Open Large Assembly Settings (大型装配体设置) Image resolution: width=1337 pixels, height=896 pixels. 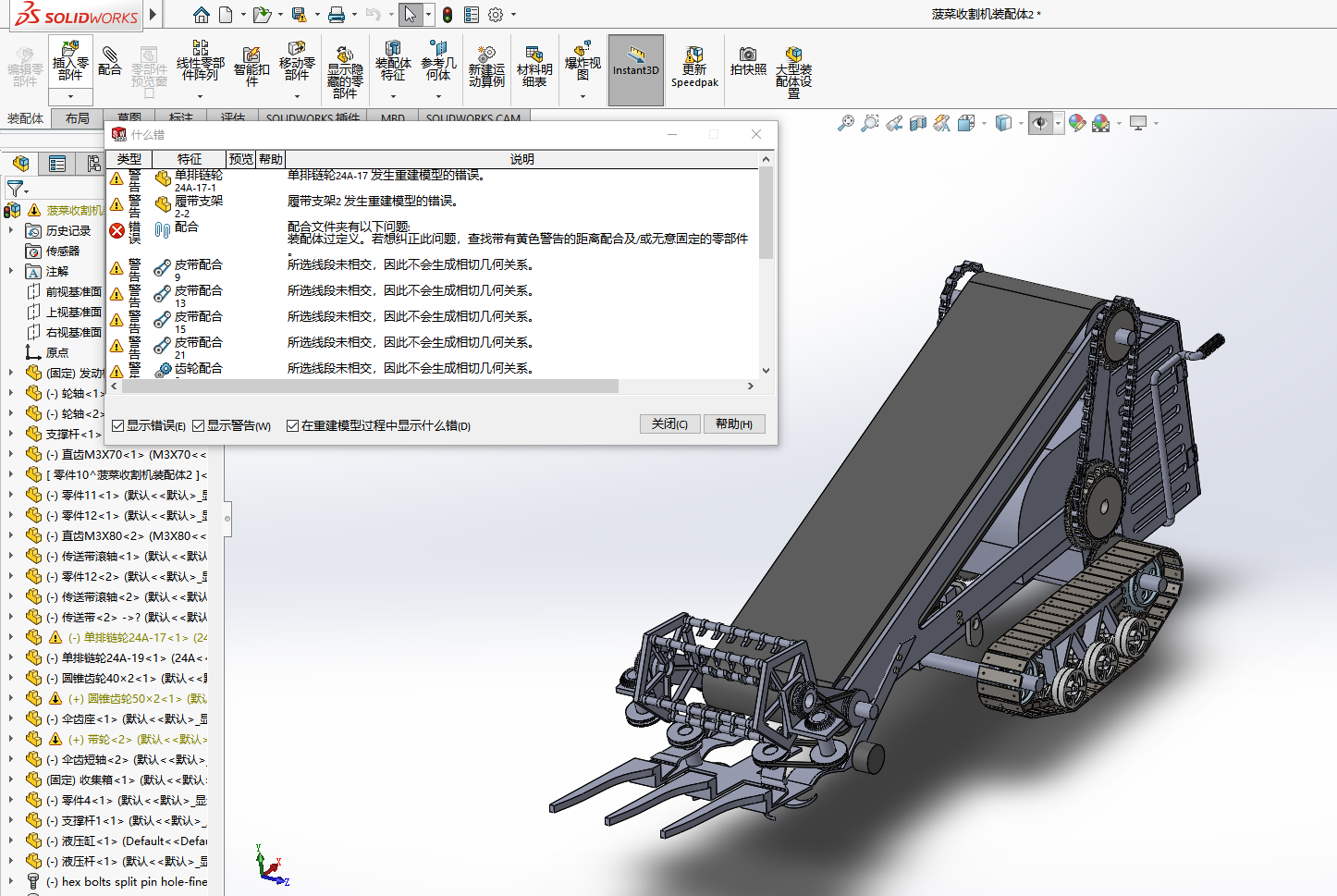pos(793,72)
